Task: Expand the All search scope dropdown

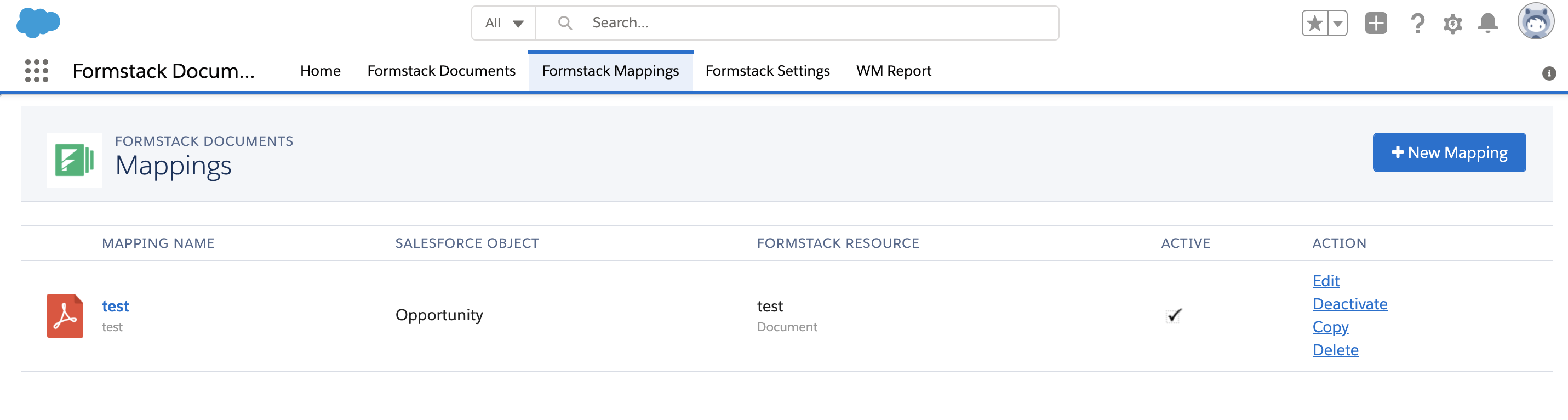Action: pos(504,24)
